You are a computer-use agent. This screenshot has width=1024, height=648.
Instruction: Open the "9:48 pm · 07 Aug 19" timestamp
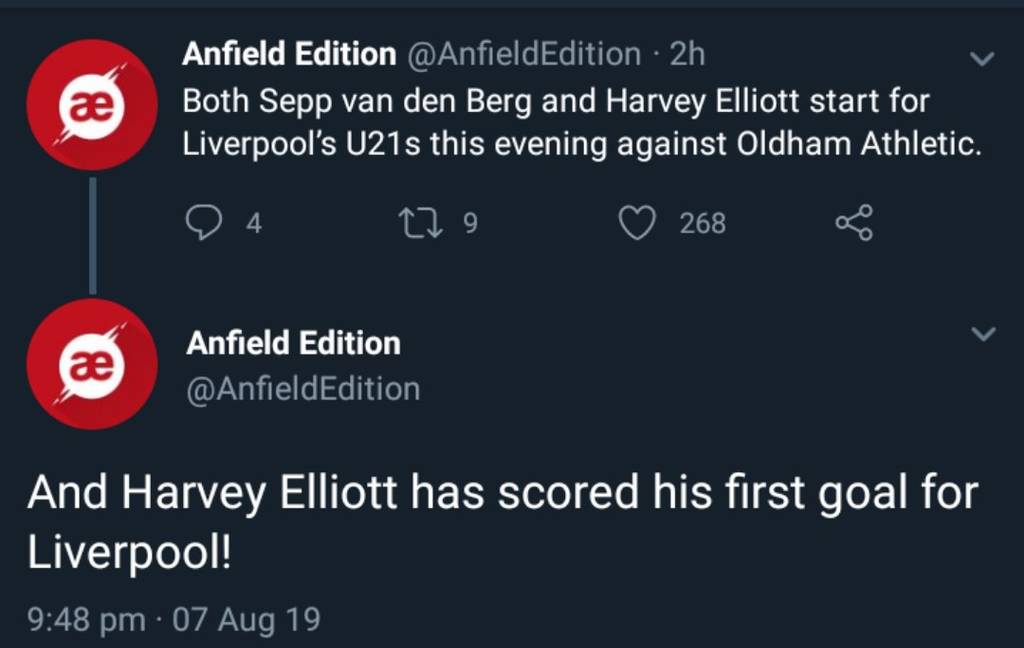(x=174, y=619)
